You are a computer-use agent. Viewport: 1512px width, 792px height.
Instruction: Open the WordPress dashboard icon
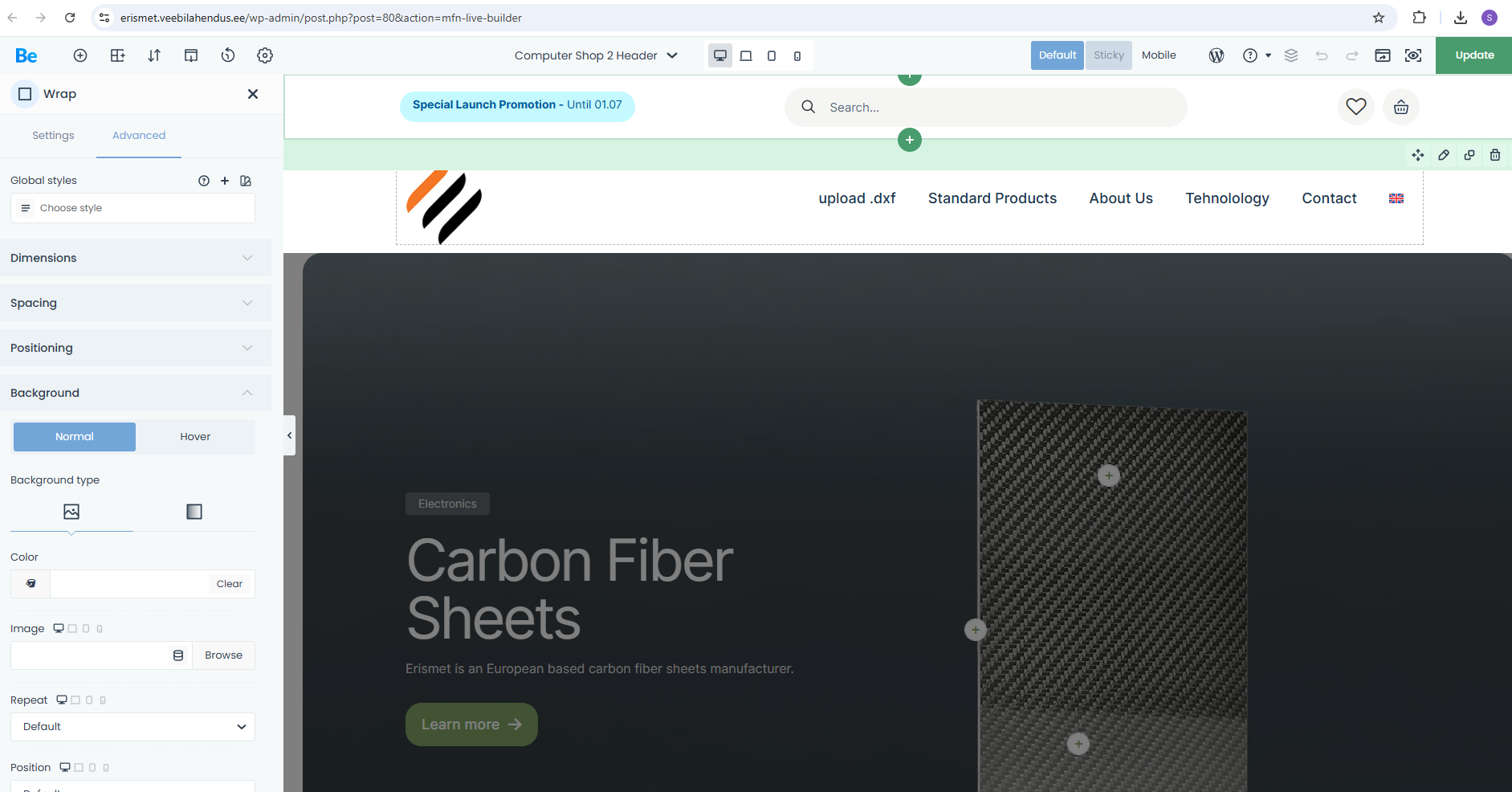[1217, 55]
